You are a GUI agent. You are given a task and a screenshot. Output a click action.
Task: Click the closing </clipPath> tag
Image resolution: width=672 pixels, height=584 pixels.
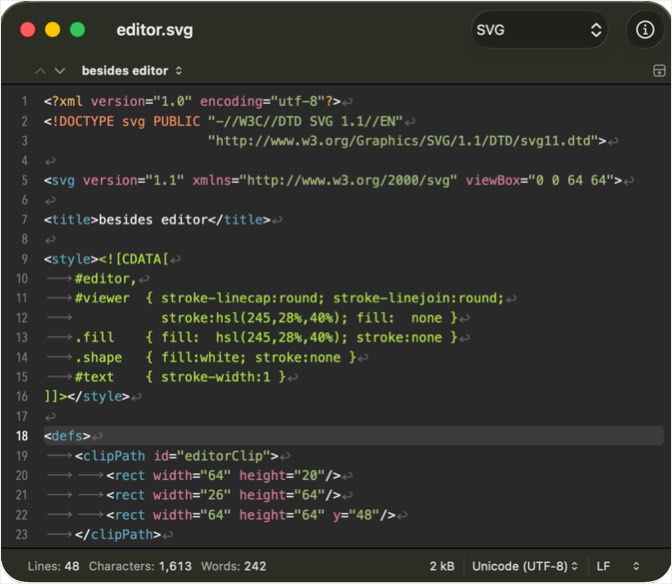coord(118,534)
